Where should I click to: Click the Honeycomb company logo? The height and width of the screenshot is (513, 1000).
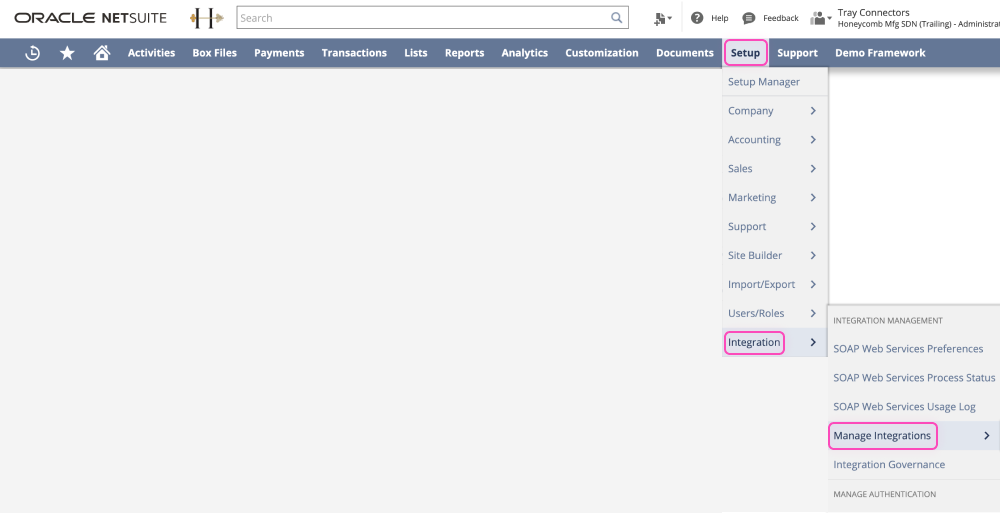pyautogui.click(x=206, y=18)
